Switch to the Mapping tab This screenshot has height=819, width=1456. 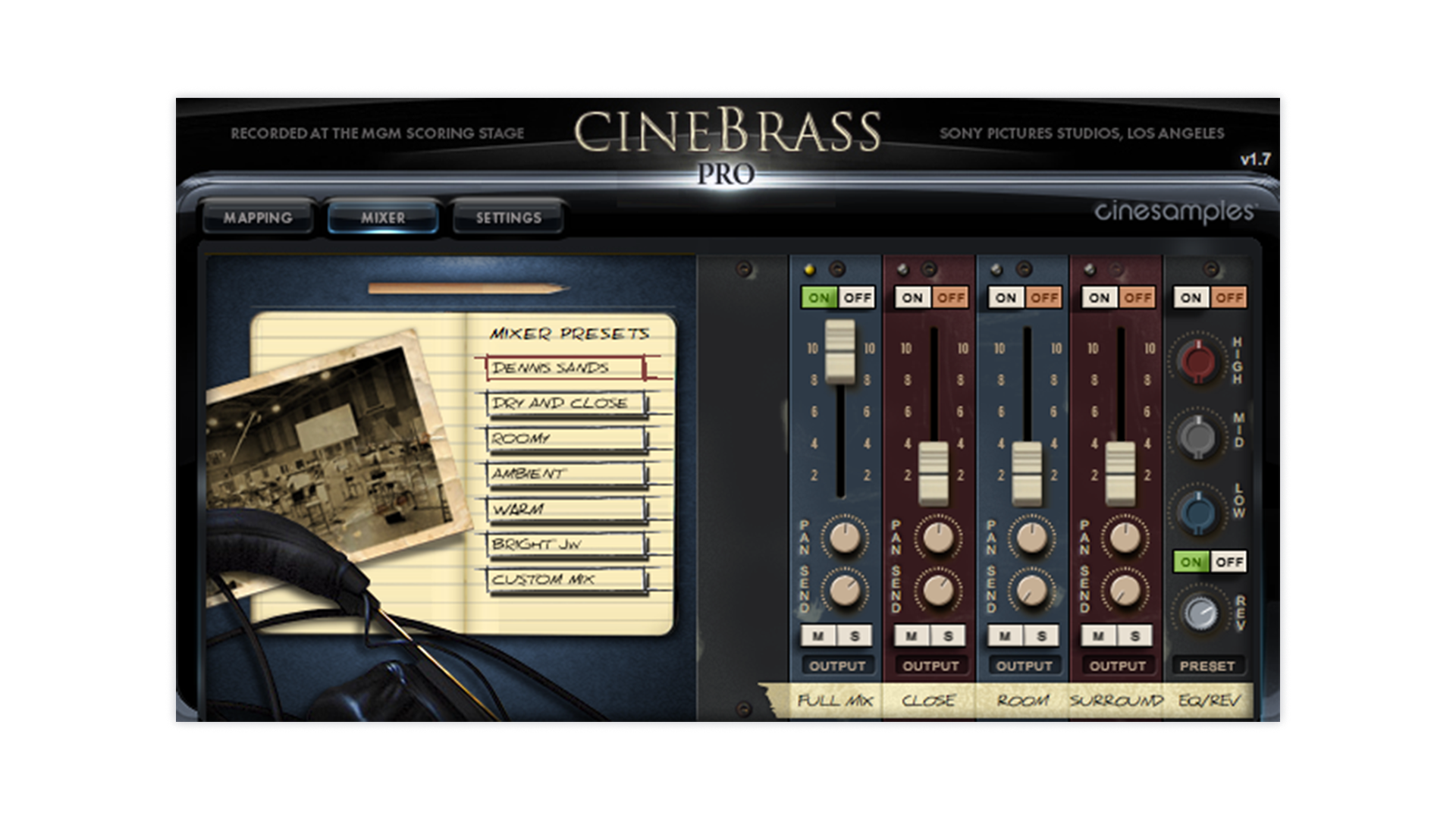click(x=258, y=218)
